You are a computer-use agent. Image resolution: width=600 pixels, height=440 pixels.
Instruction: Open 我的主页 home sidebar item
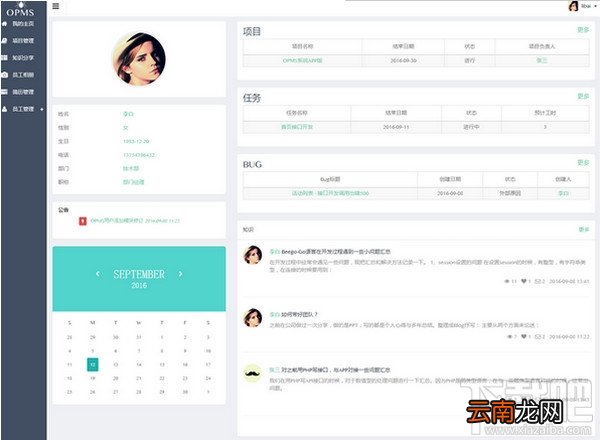pyautogui.click(x=23, y=24)
